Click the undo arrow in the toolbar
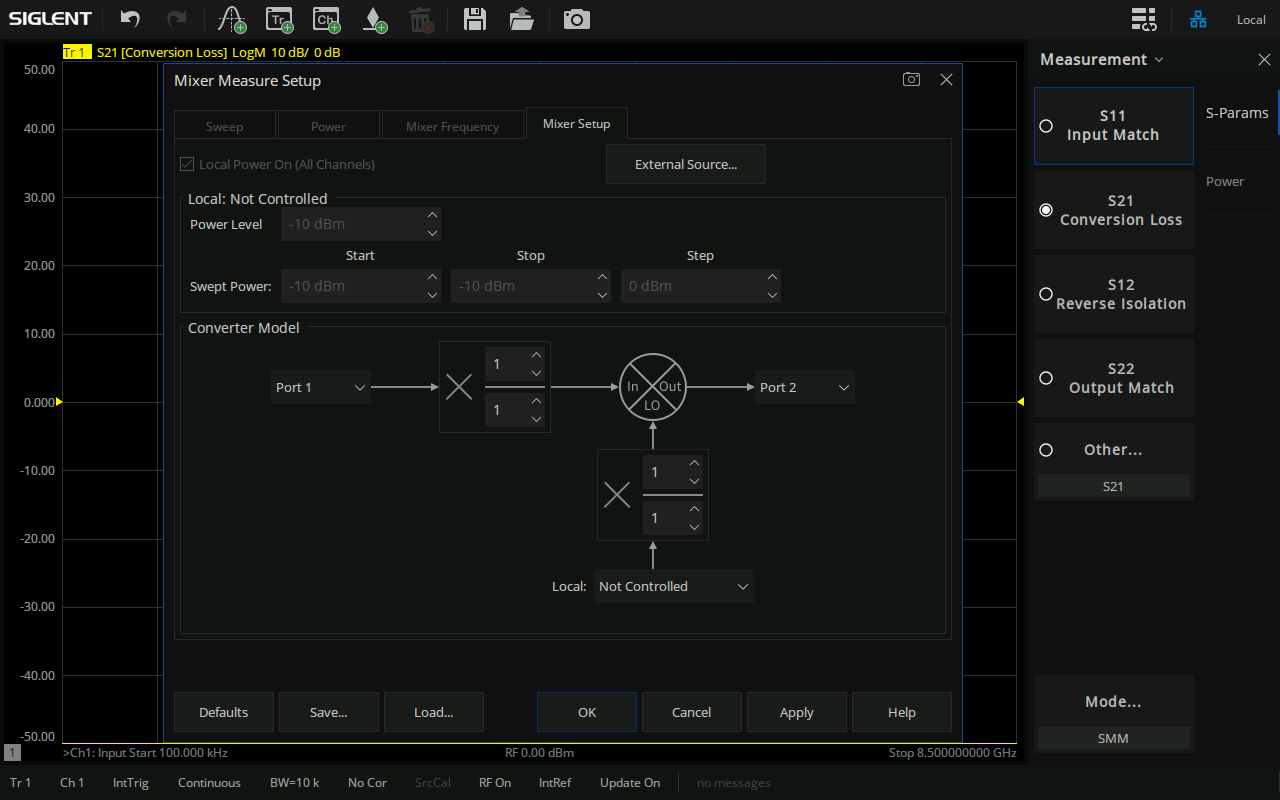 130,19
